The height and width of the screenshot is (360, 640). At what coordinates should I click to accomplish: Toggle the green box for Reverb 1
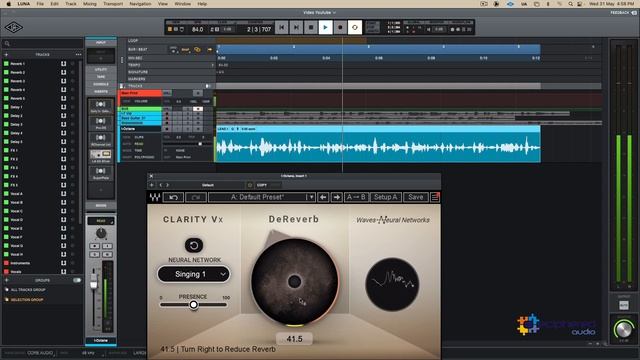tap(6, 64)
